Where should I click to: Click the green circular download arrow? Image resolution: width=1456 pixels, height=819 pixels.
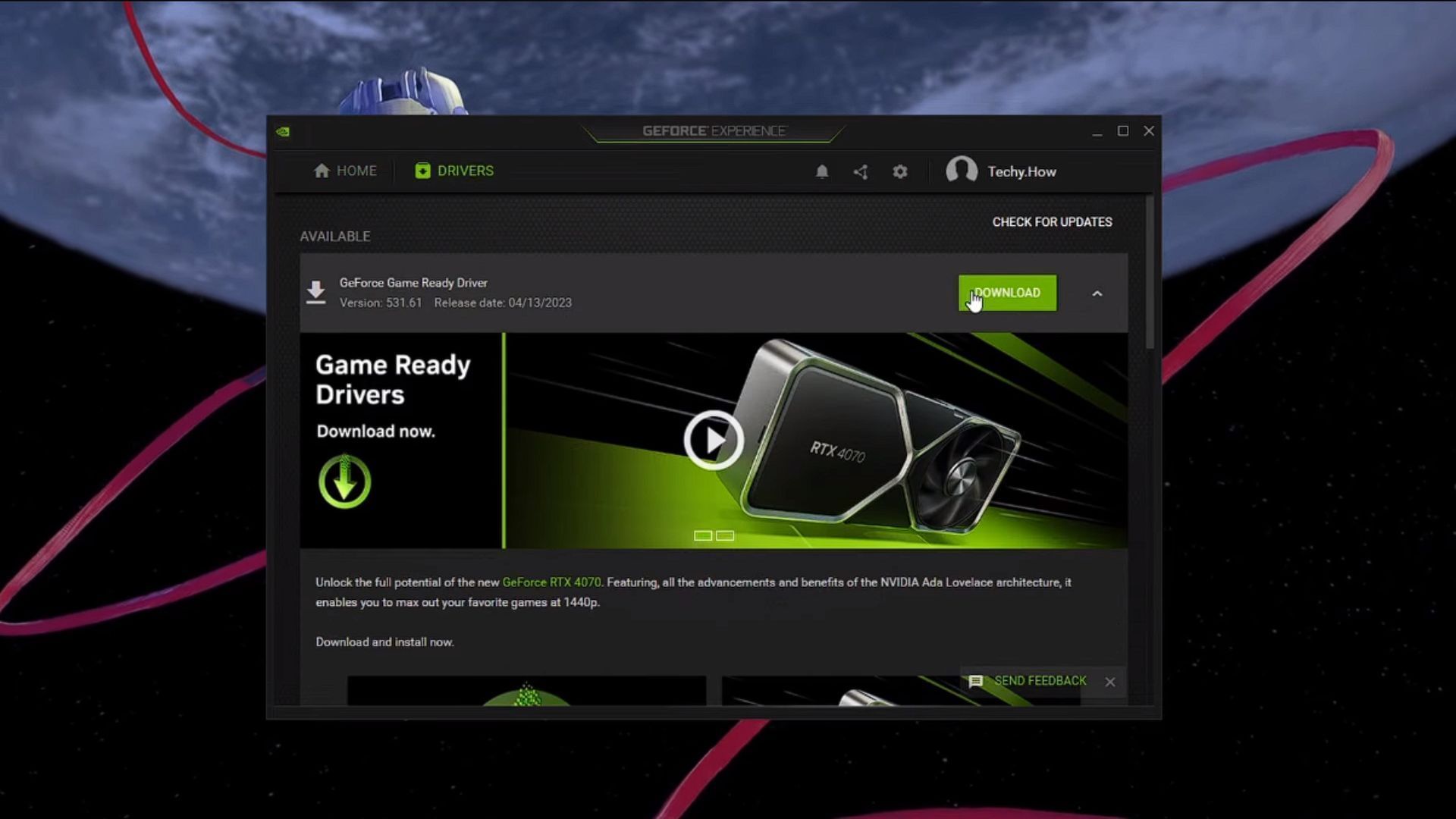[345, 482]
